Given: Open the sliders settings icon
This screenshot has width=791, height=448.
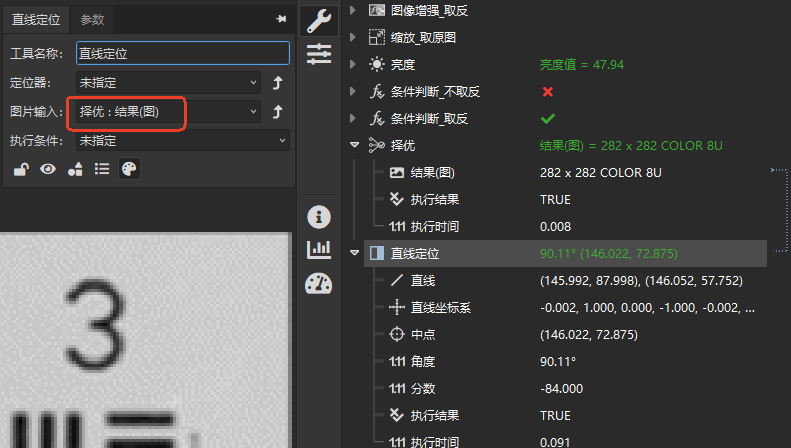Looking at the screenshot, I should [x=319, y=54].
